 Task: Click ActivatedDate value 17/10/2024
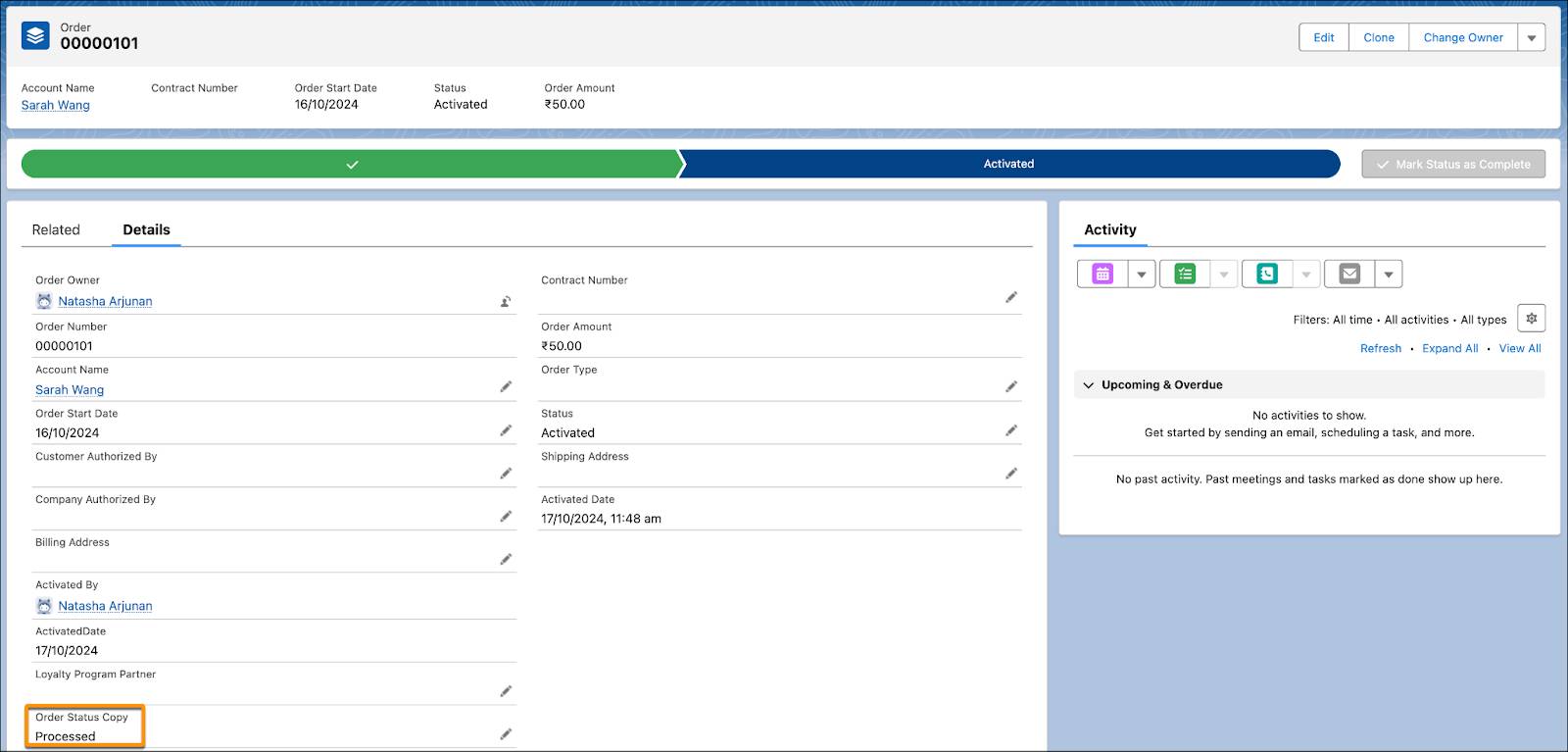[67, 650]
